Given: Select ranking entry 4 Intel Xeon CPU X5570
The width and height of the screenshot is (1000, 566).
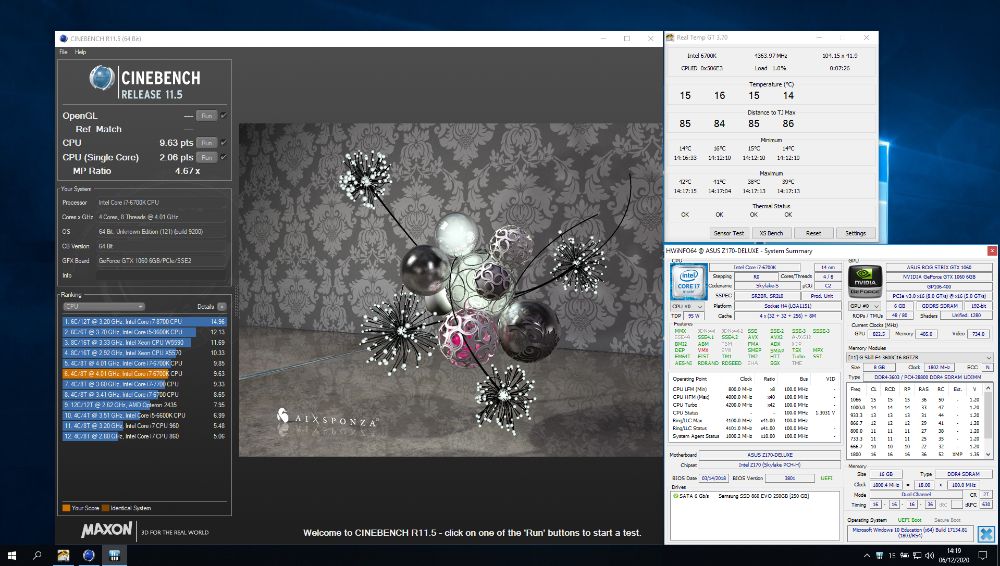Looking at the screenshot, I should [x=144, y=352].
